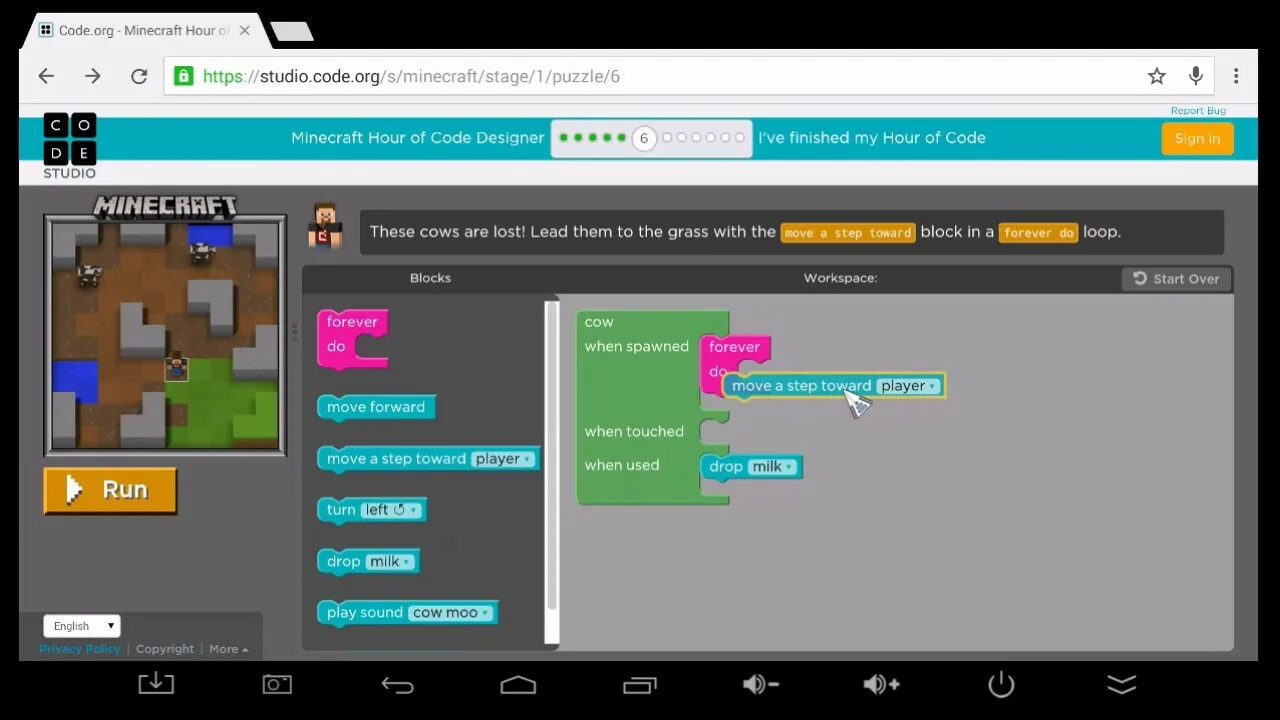The width and height of the screenshot is (1280, 720).
Task: Open the English language dropdown
Action: tap(81, 626)
